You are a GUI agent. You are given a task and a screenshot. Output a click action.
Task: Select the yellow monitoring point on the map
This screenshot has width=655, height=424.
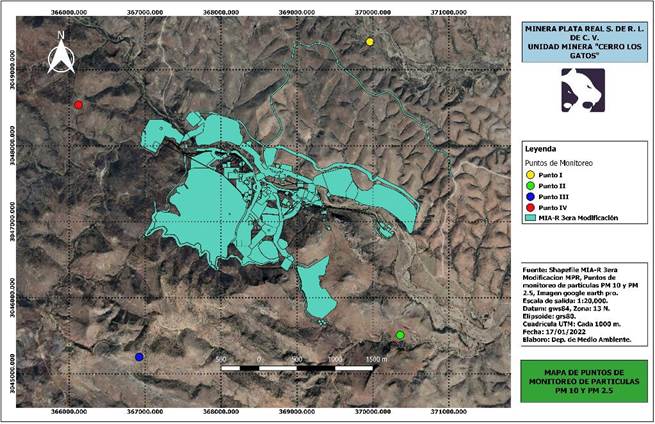(x=369, y=42)
